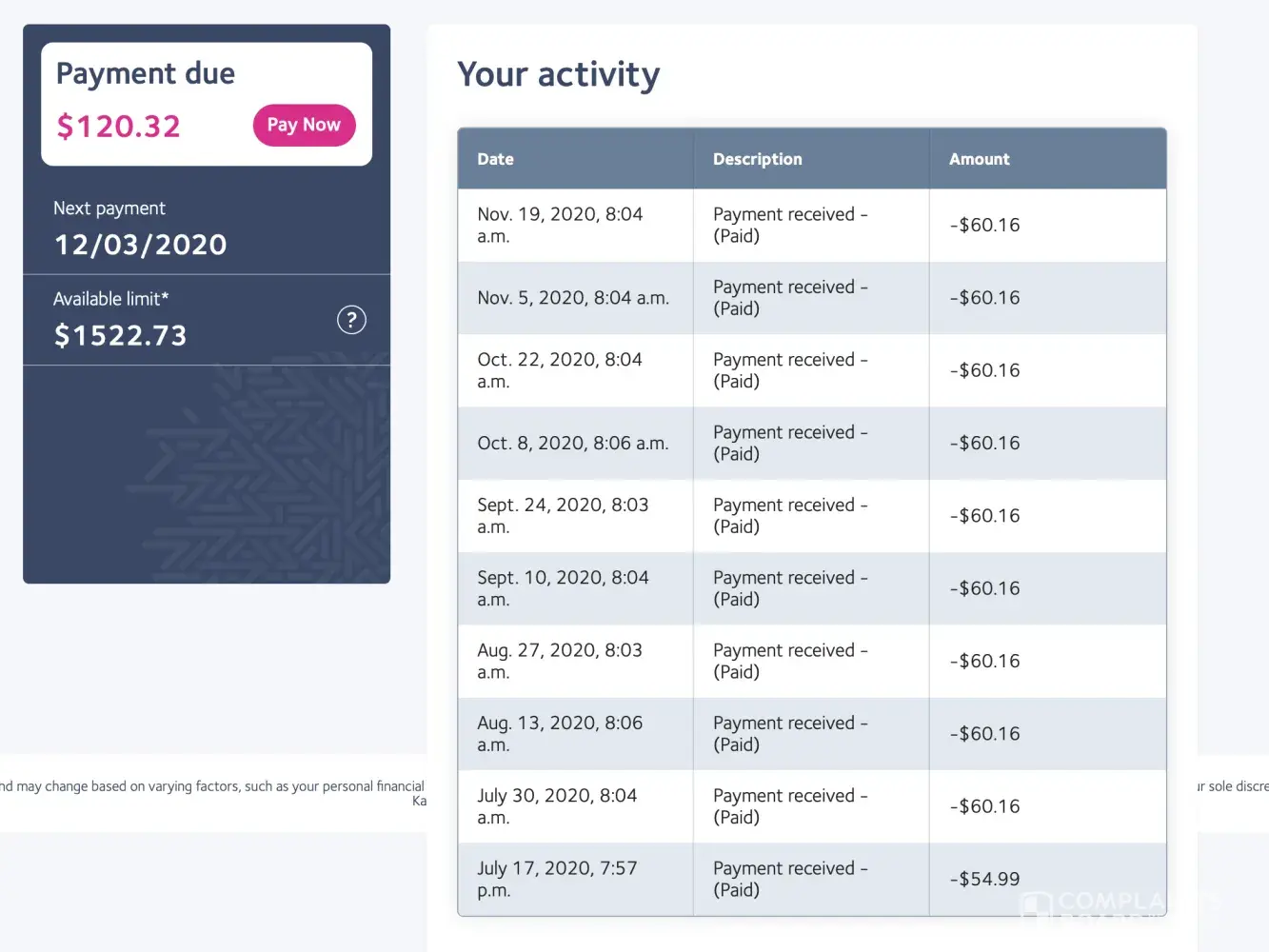Select the Nov. 5, 2020 payment date
Screen dimensions: 1269x952
[x=572, y=298]
